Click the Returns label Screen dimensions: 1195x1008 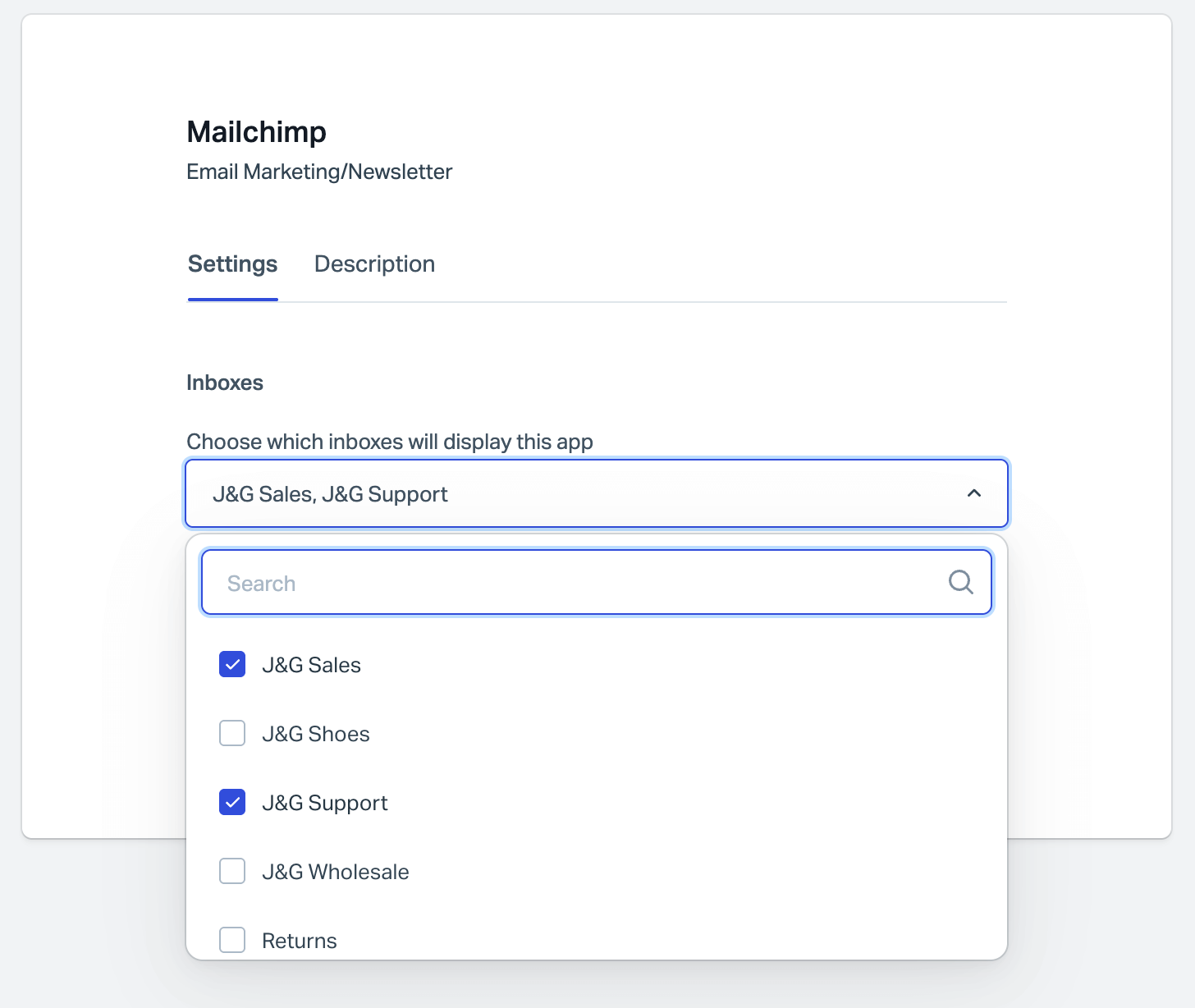coord(300,941)
